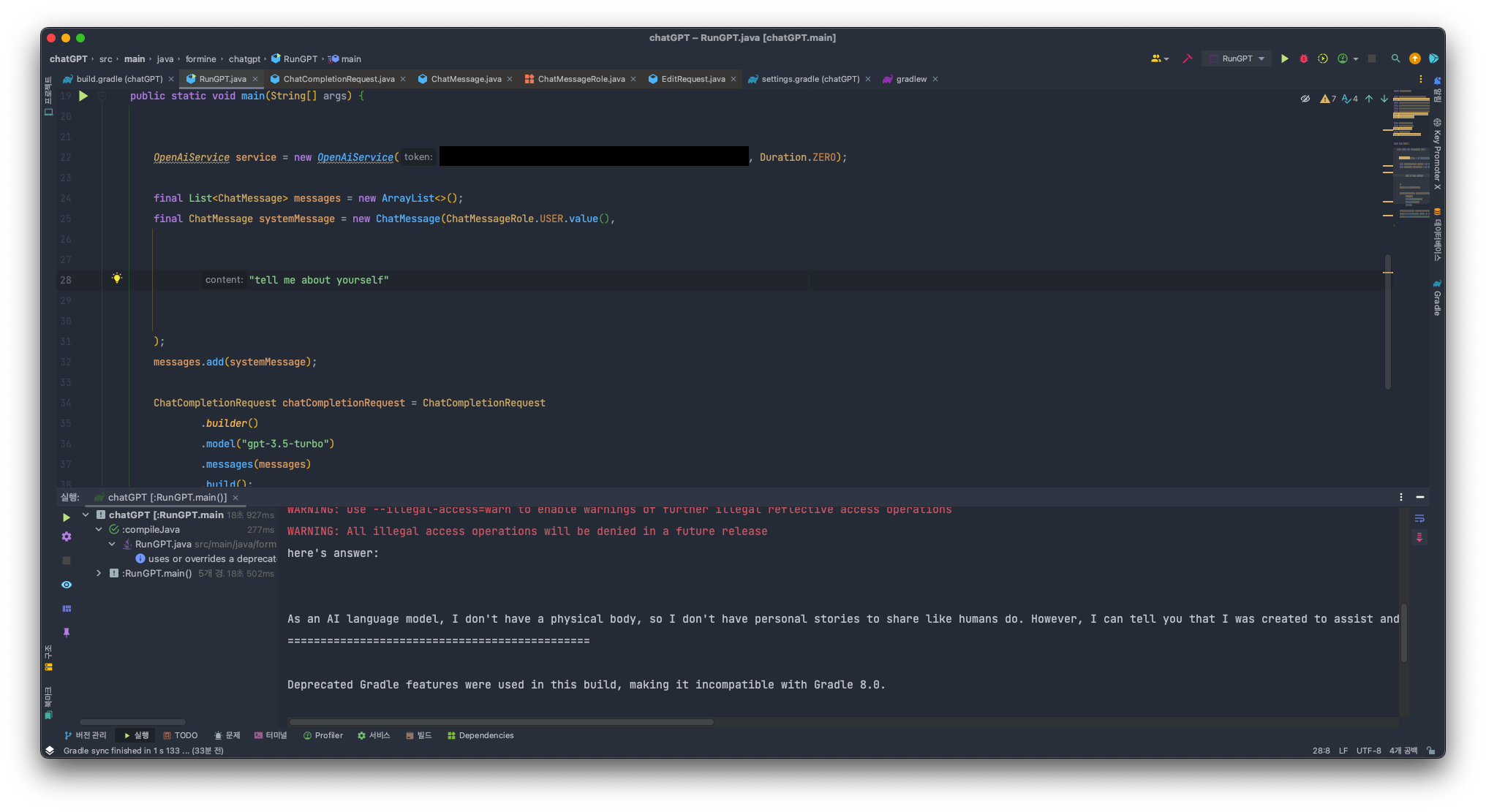Viewport: 1486px width, 812px height.
Task: Pin the run tab with pin icon
Action: pos(67,632)
